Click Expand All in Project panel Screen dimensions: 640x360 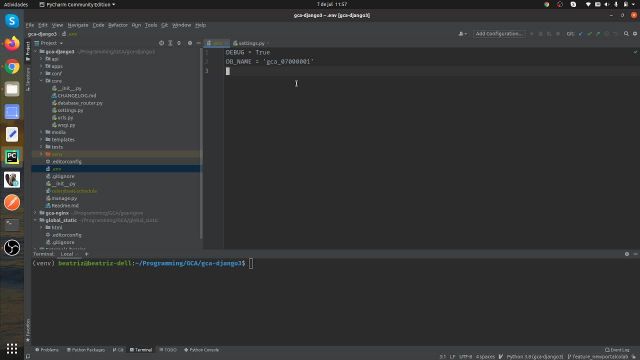pyautogui.click(x=170, y=43)
